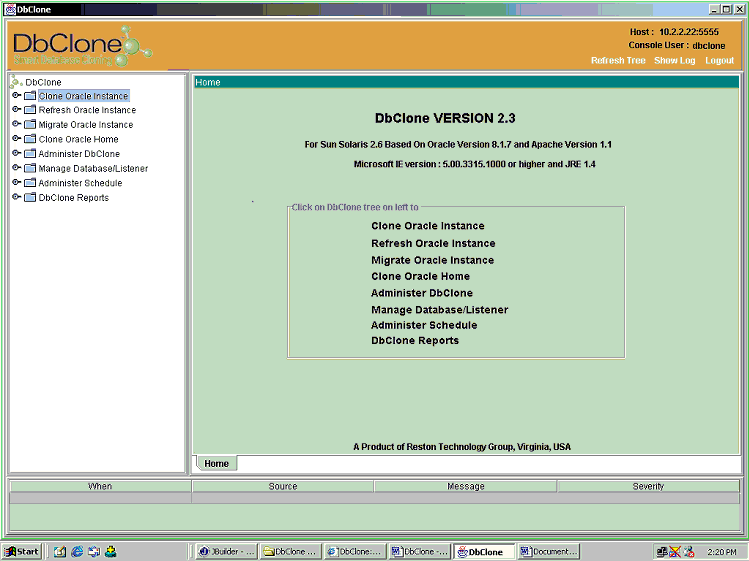Click the active DbClone taskbar button

[484, 551]
